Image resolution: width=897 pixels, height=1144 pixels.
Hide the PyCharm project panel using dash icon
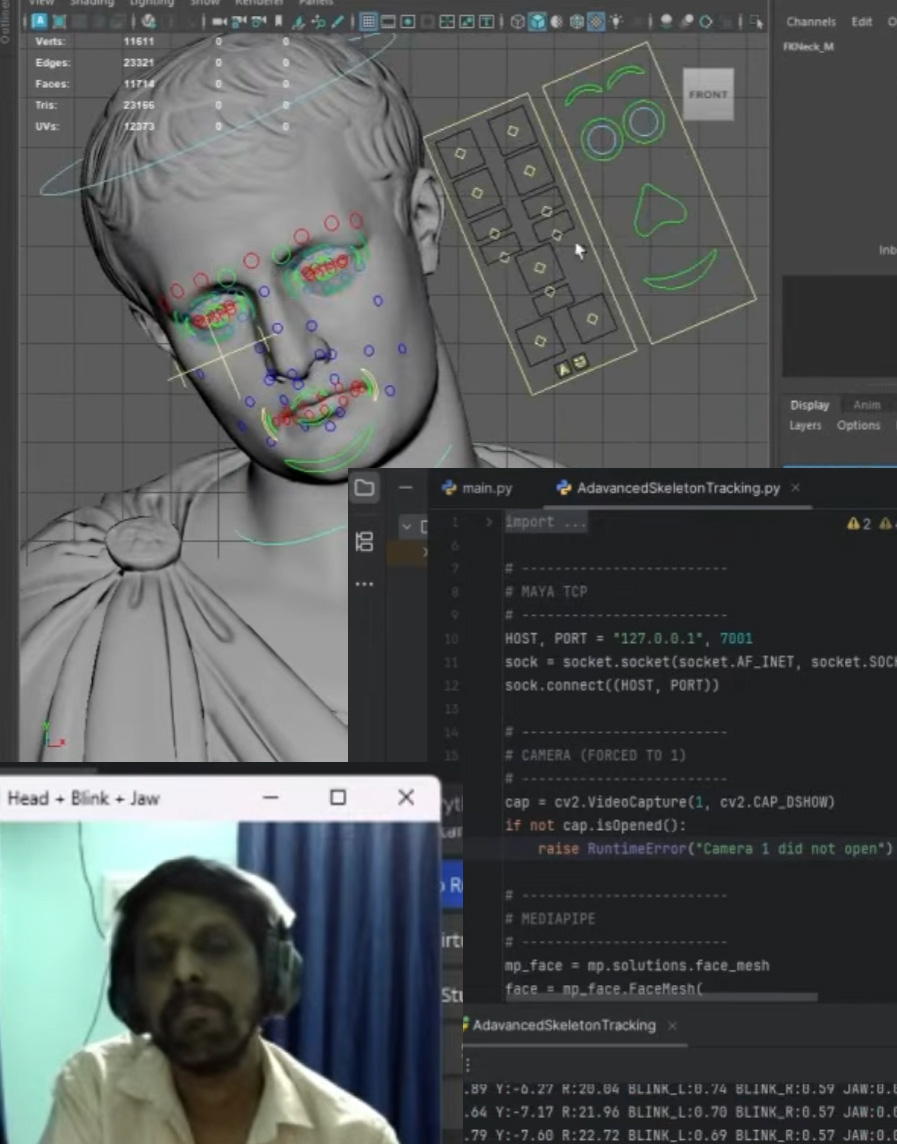406,487
